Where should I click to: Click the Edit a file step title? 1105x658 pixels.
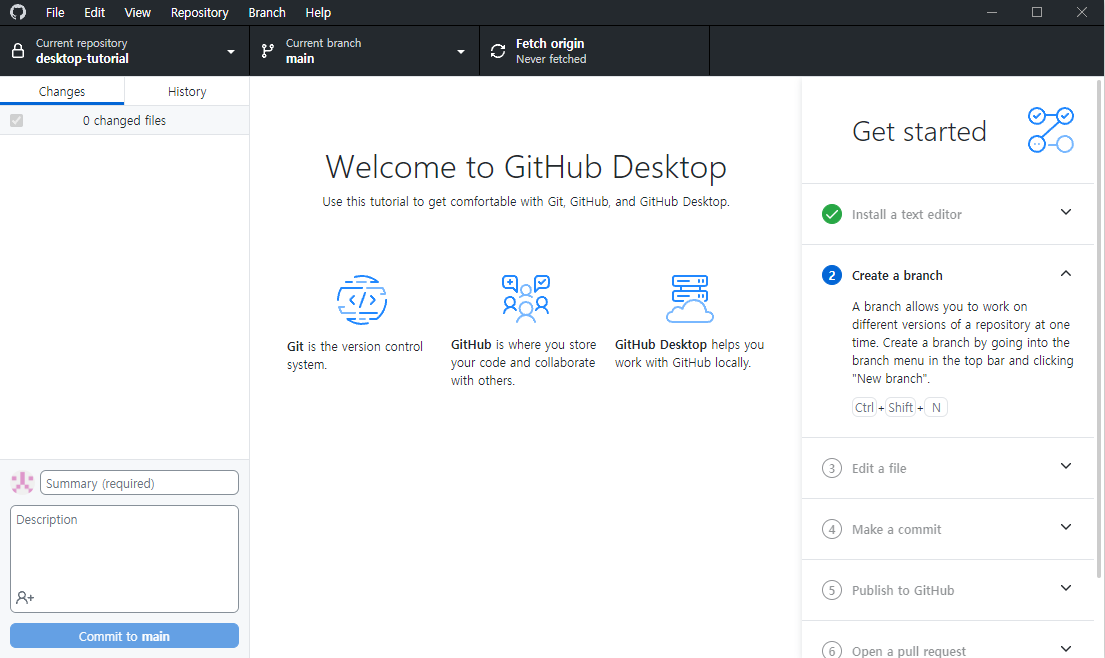(879, 468)
